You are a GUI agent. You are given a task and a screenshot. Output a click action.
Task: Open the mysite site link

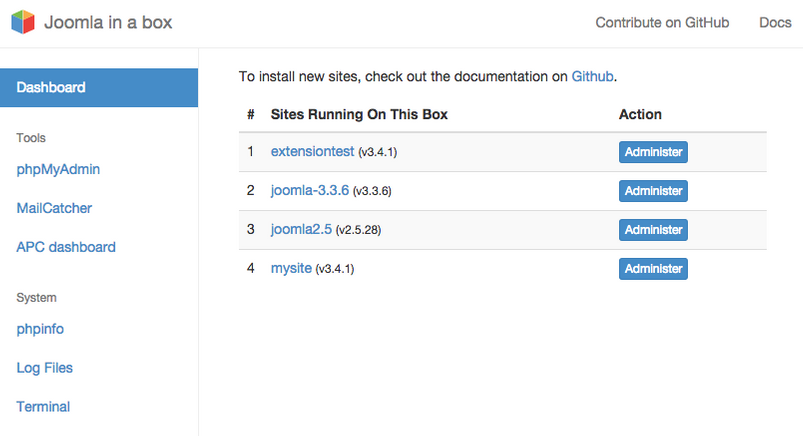[x=291, y=268]
